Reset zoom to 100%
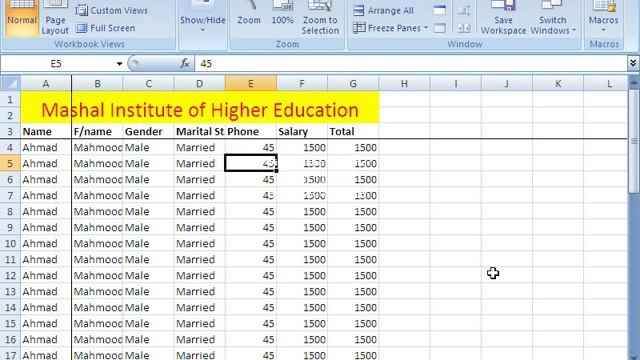 tap(282, 14)
